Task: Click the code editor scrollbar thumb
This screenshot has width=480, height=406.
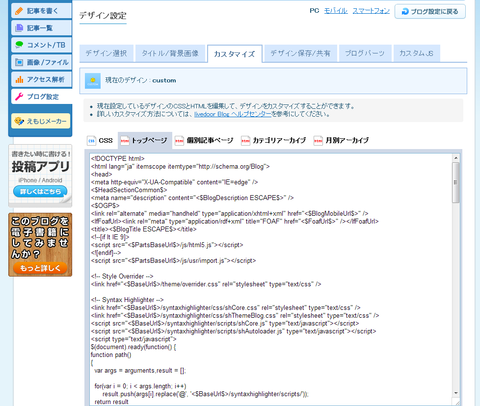Action: pyautogui.click(x=456, y=183)
